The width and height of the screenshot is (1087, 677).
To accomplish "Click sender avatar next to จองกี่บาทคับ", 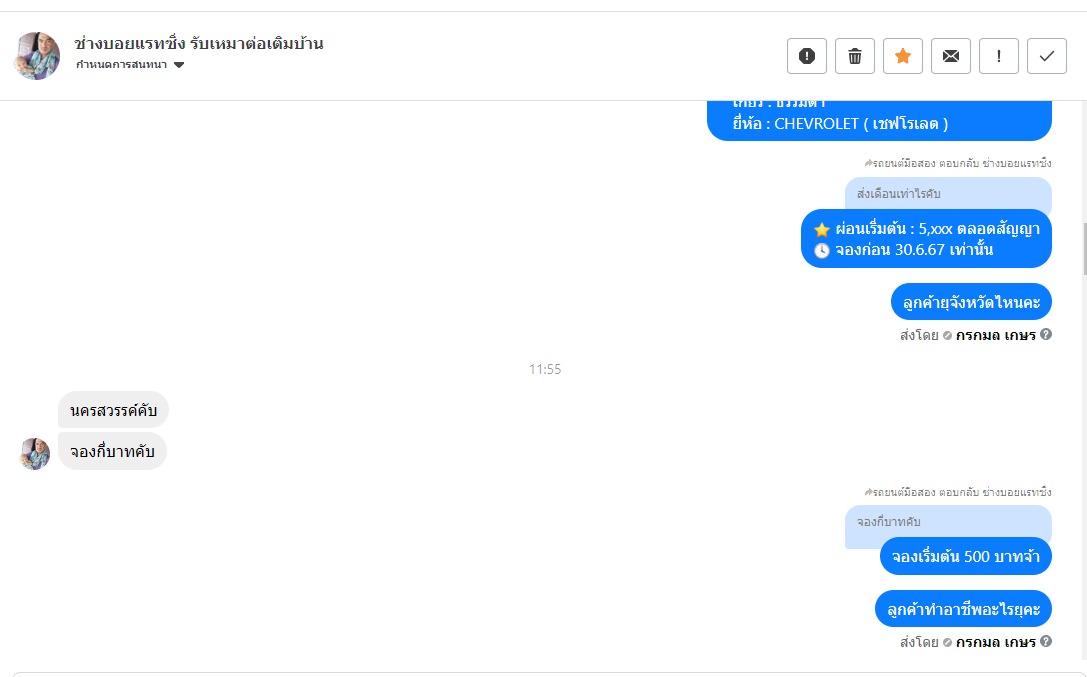I will (35, 454).
